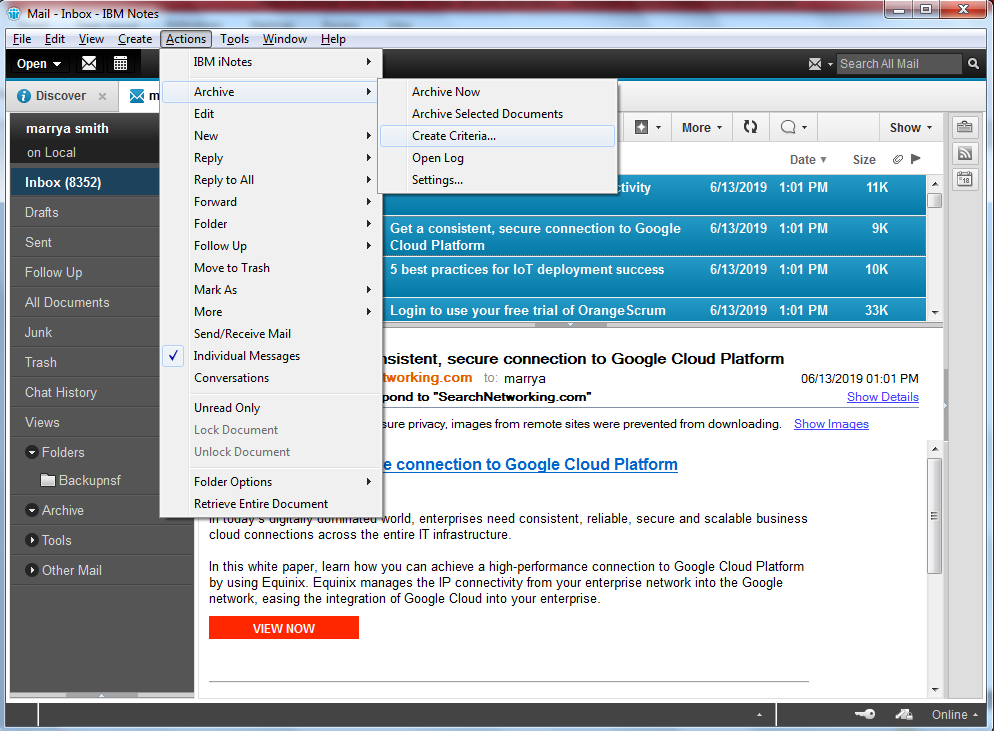Click the RSS feeds icon on the right sidebar
This screenshot has height=731, width=994.
pyautogui.click(x=964, y=153)
